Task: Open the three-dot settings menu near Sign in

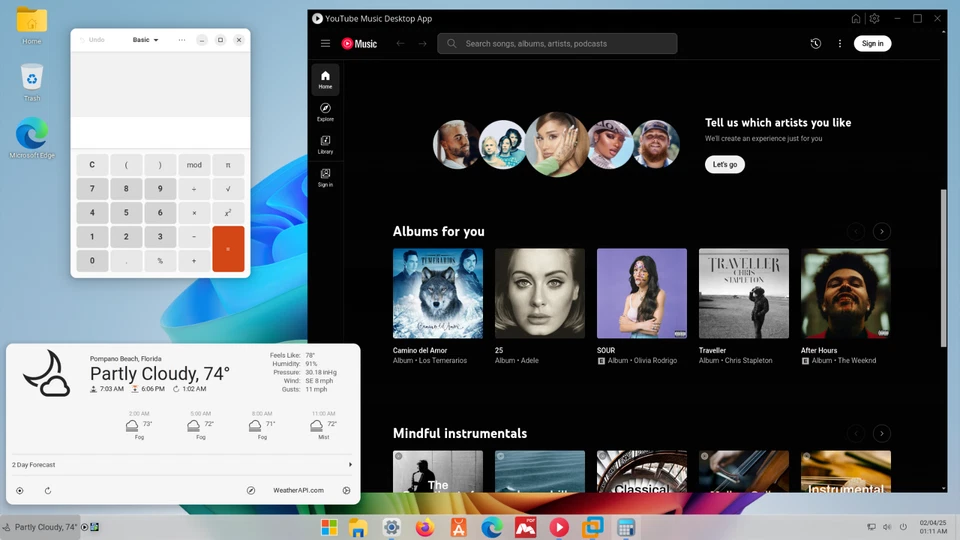Action: pyautogui.click(x=840, y=43)
